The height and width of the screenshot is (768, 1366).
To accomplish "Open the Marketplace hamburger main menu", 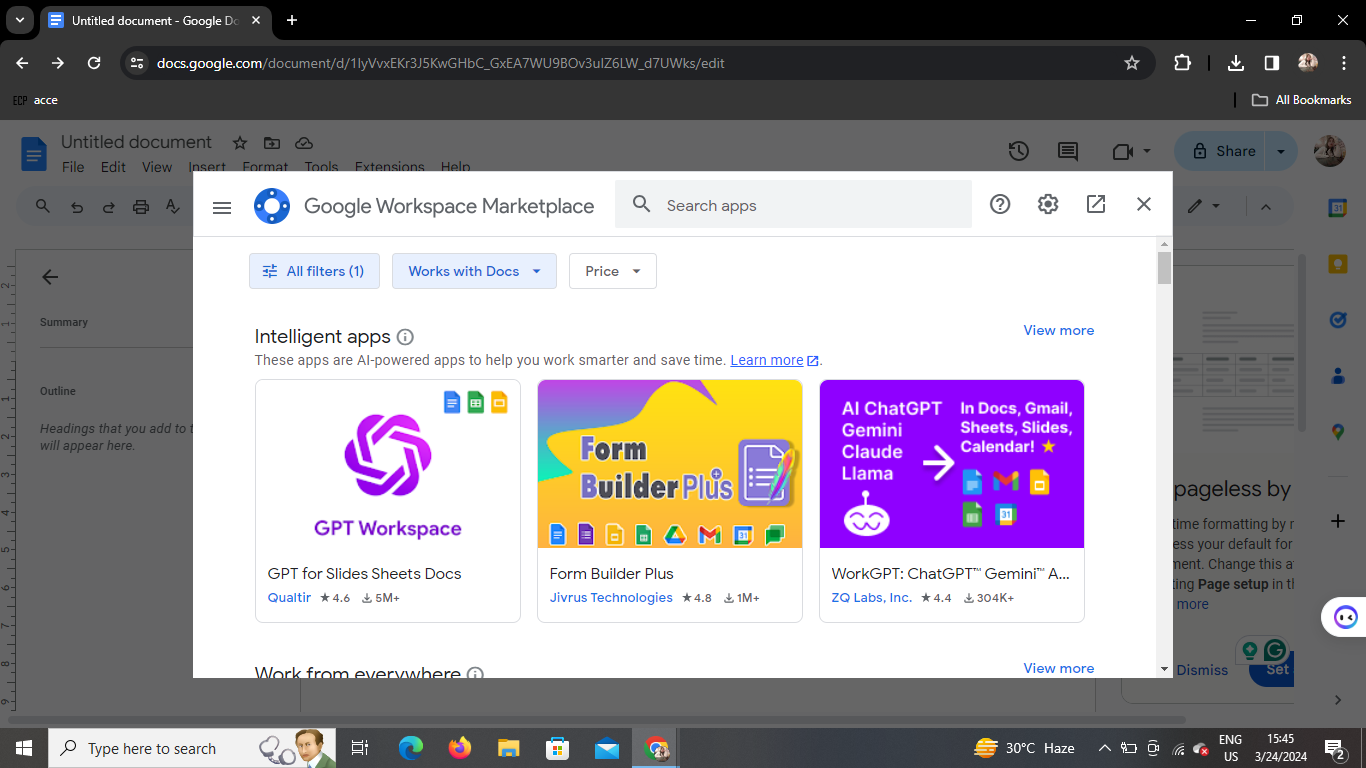I will [222, 207].
